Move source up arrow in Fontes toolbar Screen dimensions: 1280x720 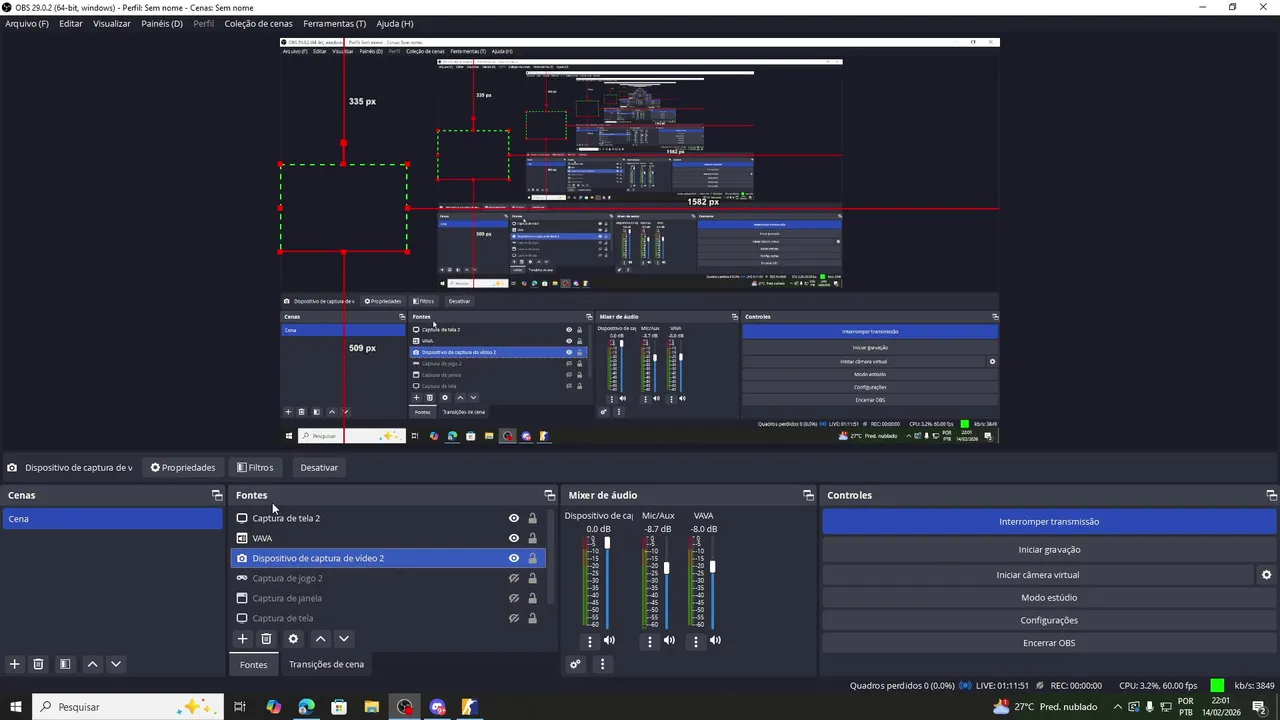tap(320, 639)
